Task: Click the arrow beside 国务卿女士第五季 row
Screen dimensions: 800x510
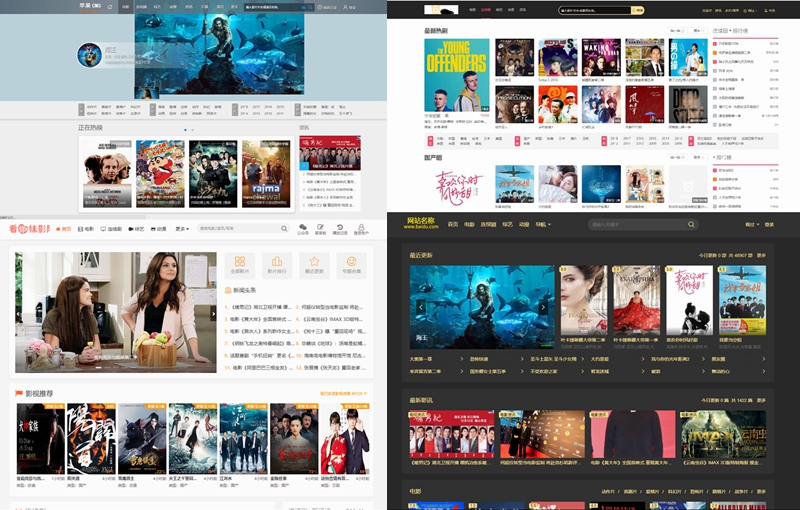Action: (522, 371)
